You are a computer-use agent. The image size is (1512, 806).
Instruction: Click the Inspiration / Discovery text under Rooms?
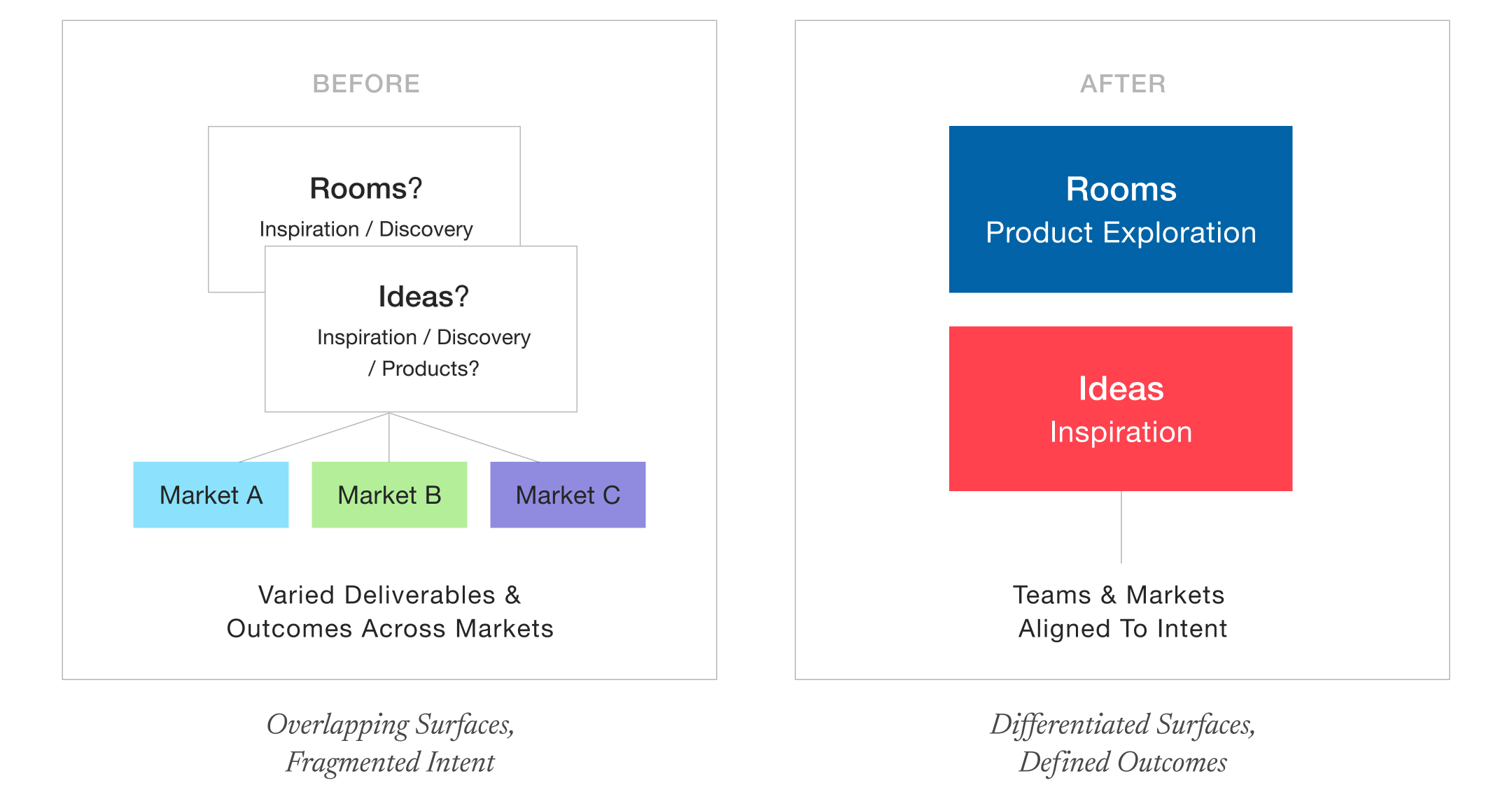366,229
